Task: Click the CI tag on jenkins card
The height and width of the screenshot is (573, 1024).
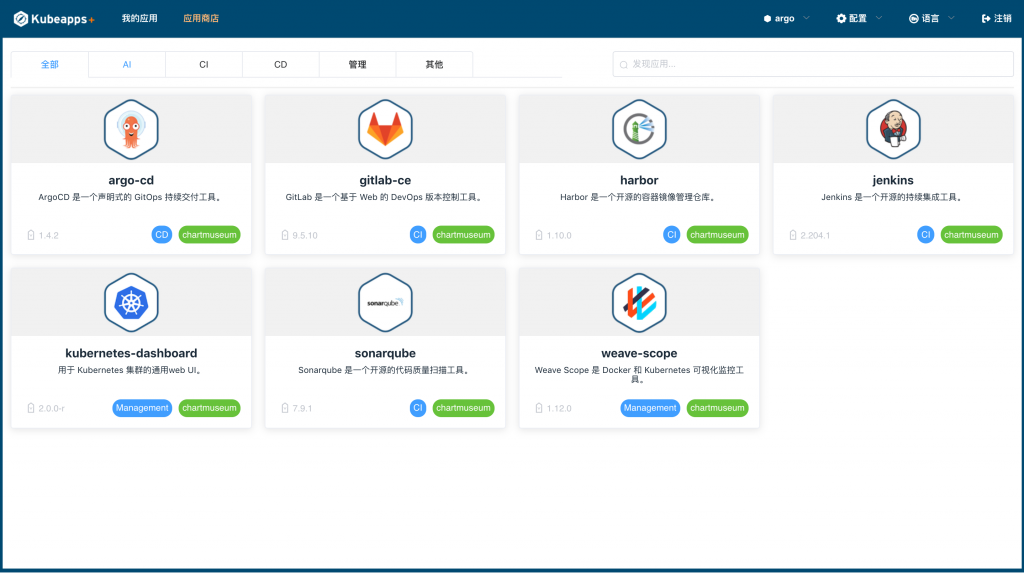Action: point(925,235)
